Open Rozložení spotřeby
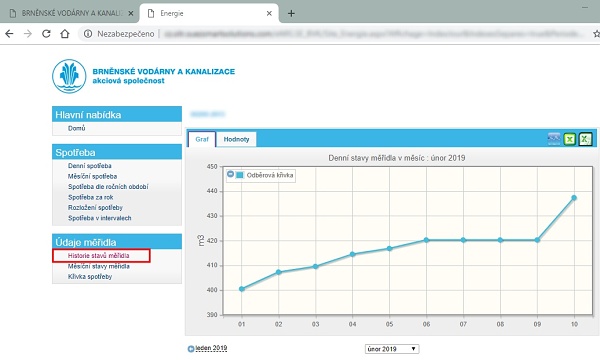The image size is (600, 360). [95, 207]
